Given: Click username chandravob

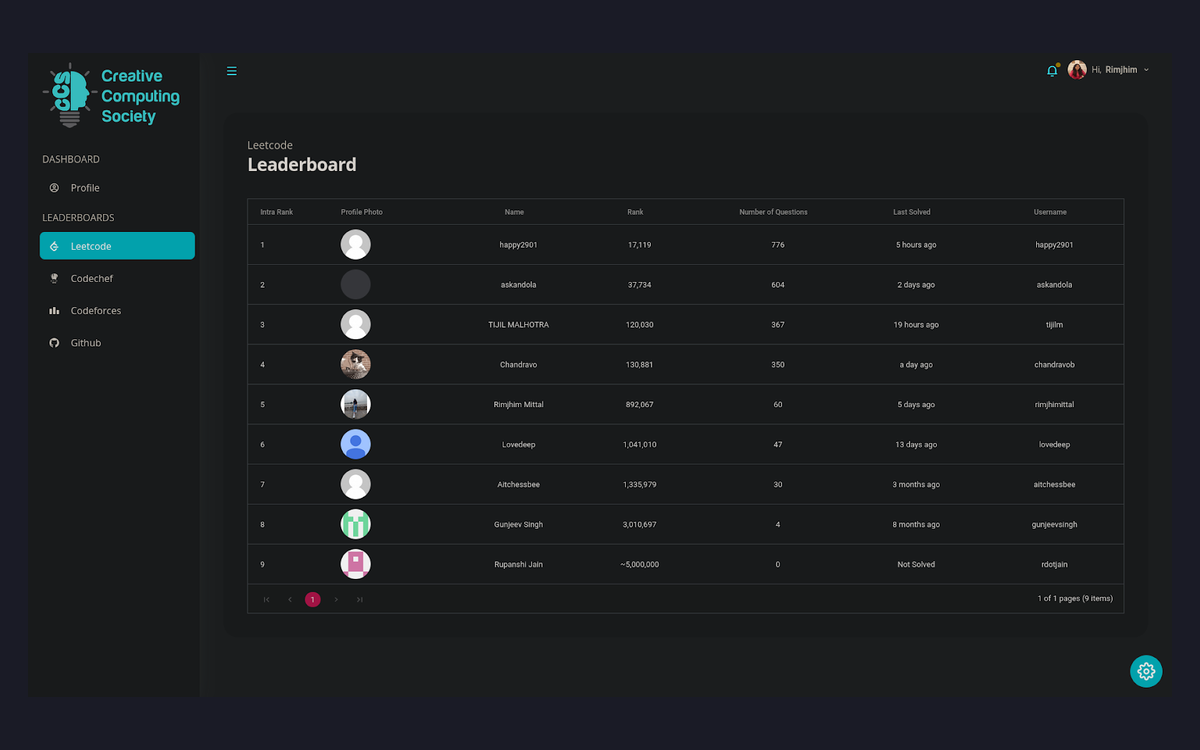Looking at the screenshot, I should 1054,365.
